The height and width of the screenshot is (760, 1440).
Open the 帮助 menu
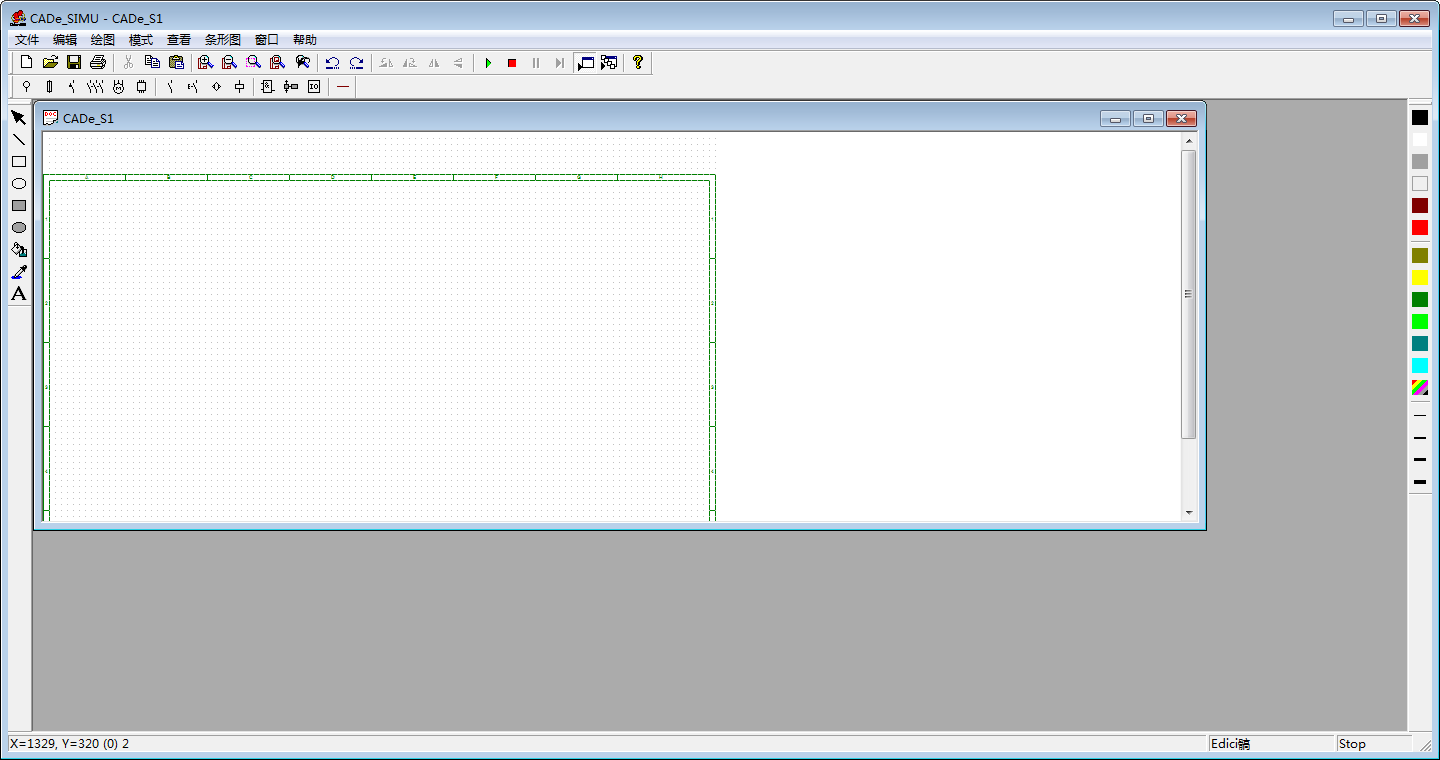click(x=305, y=40)
